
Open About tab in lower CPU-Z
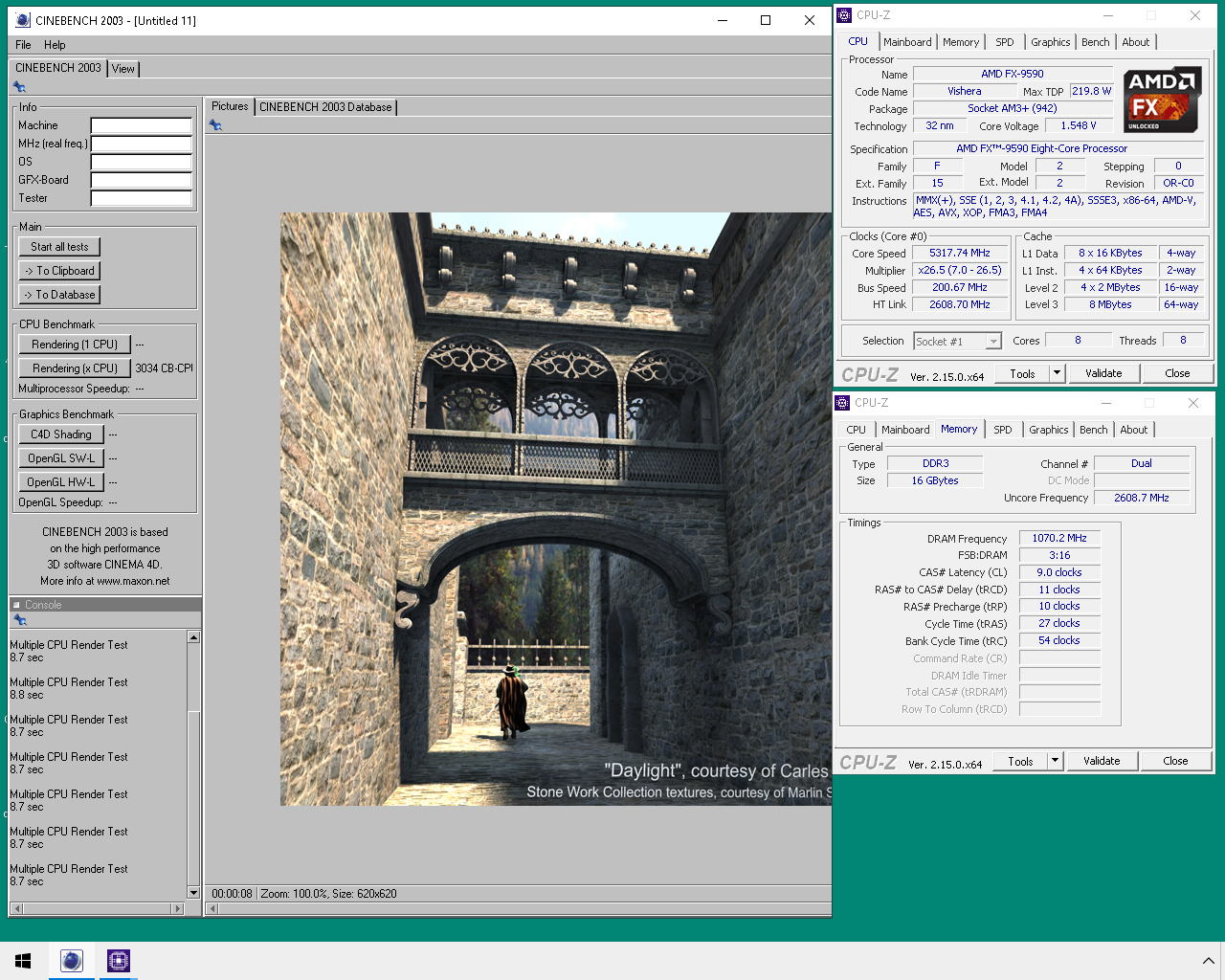click(1134, 430)
